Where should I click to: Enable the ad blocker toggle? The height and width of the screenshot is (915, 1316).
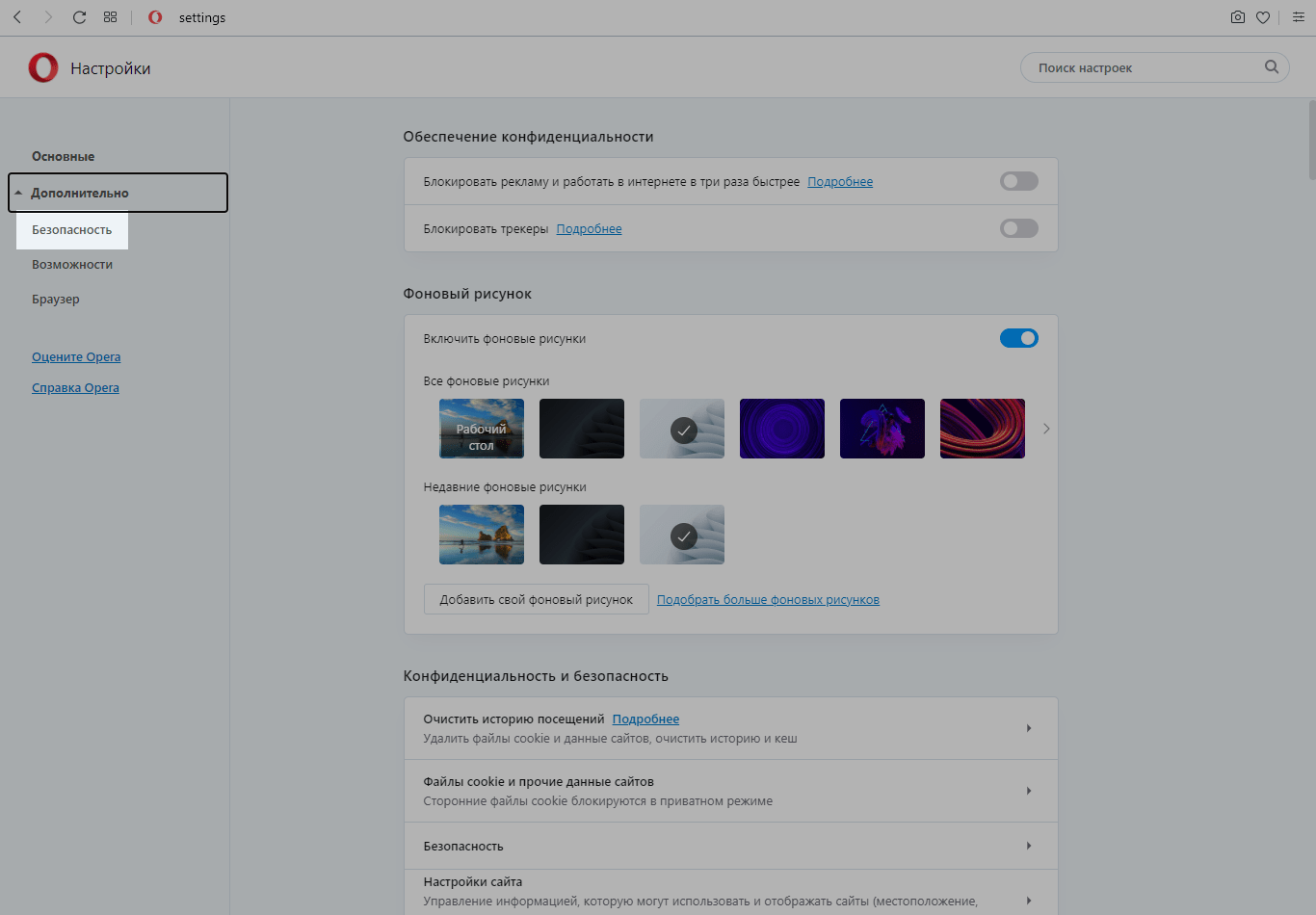[x=1018, y=181]
